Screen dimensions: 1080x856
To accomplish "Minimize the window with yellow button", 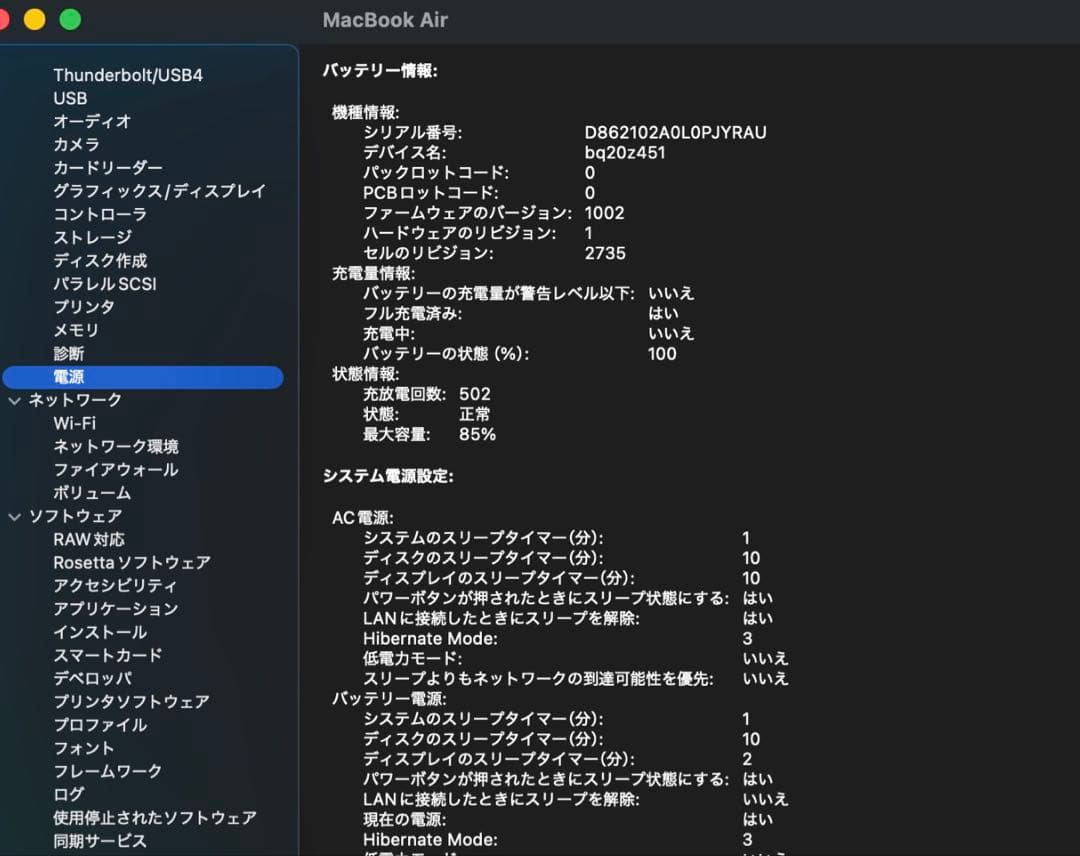I will pyautogui.click(x=34, y=19).
